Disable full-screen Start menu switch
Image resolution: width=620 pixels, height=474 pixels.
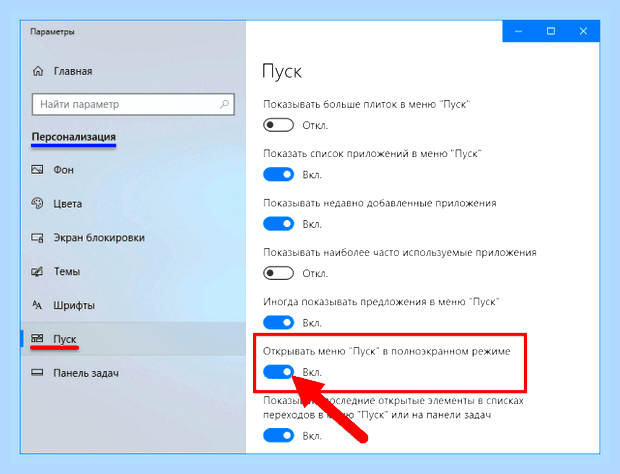click(278, 372)
